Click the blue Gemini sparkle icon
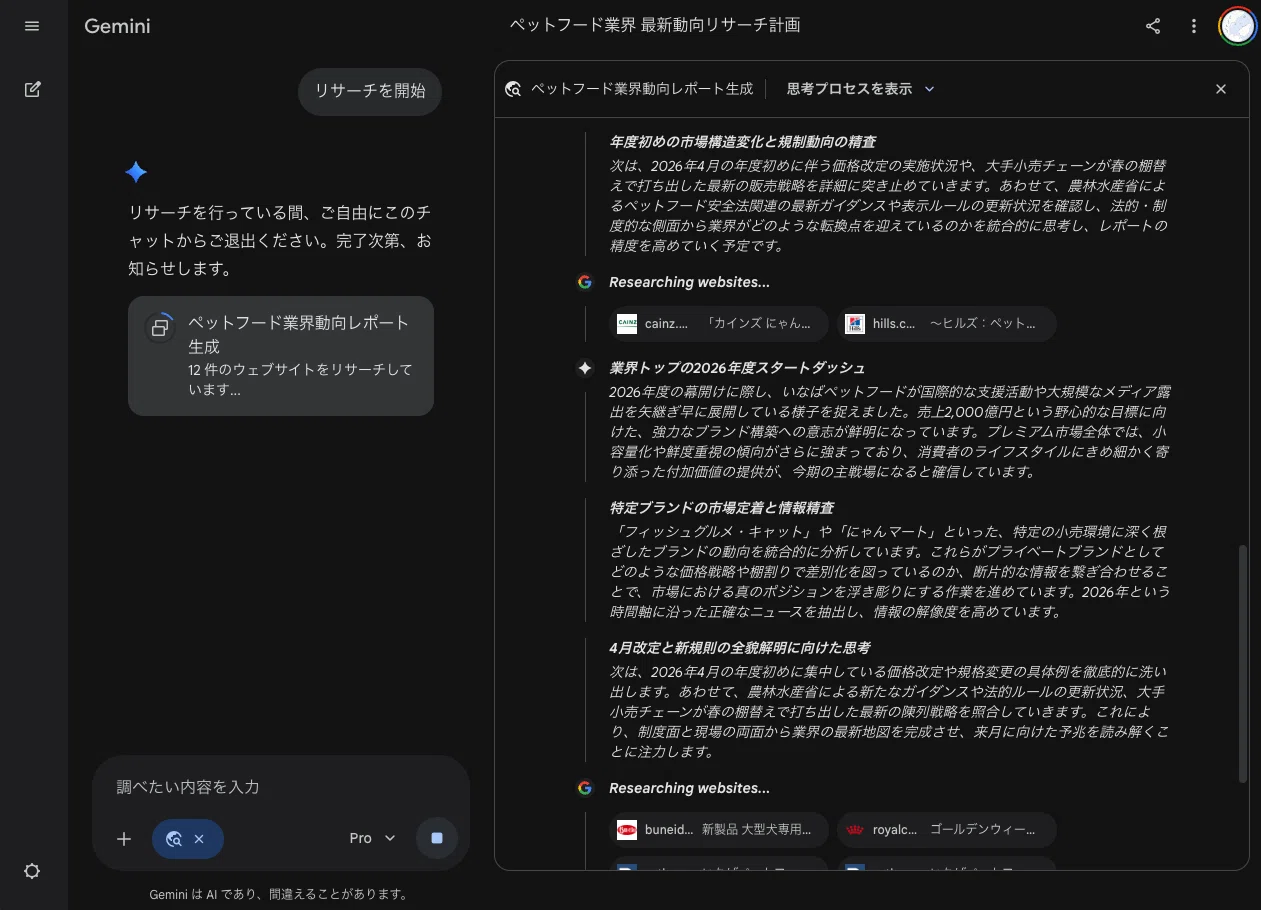 [x=136, y=172]
